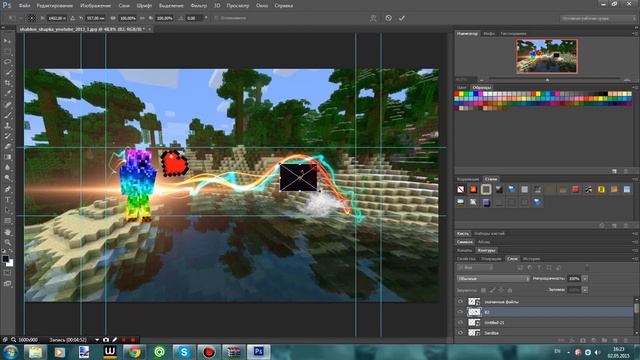Switch to the История tab
Viewport: 640px width, 360px height.
click(531, 258)
